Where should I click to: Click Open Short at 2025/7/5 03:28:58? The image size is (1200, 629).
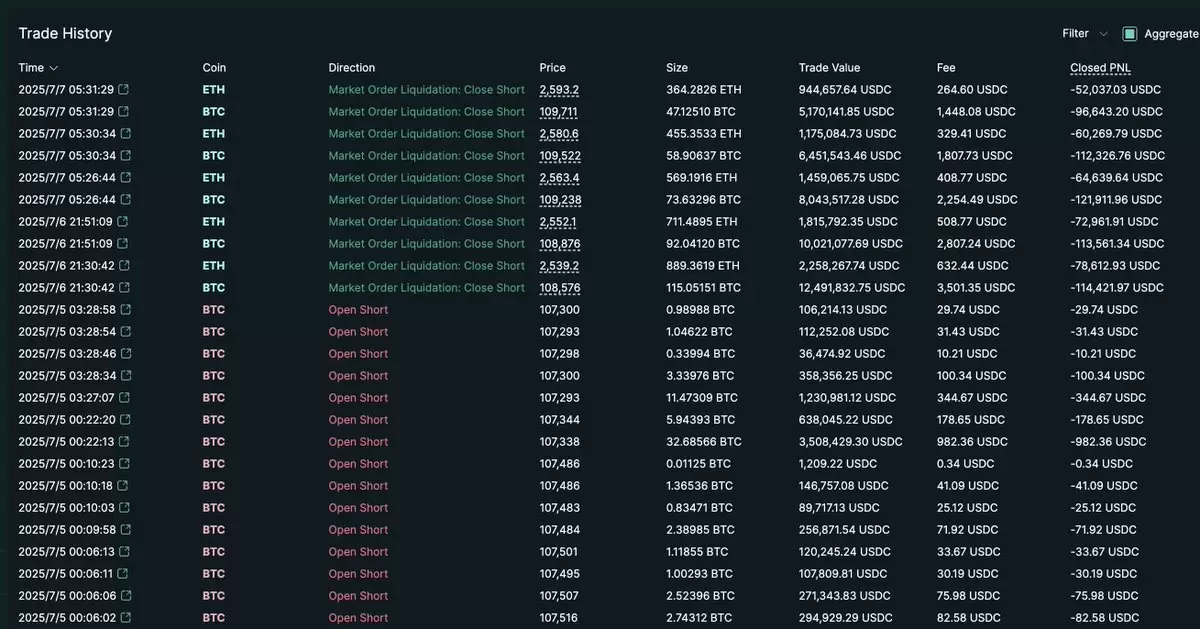[x=358, y=310]
